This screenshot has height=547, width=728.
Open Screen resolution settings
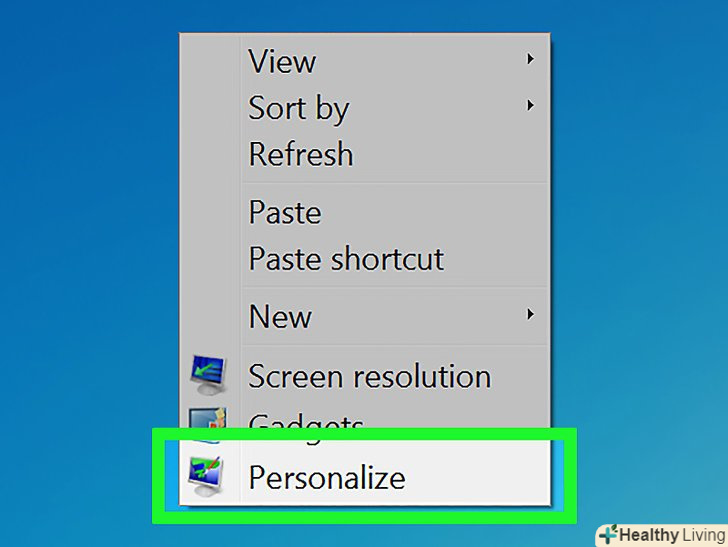369,376
